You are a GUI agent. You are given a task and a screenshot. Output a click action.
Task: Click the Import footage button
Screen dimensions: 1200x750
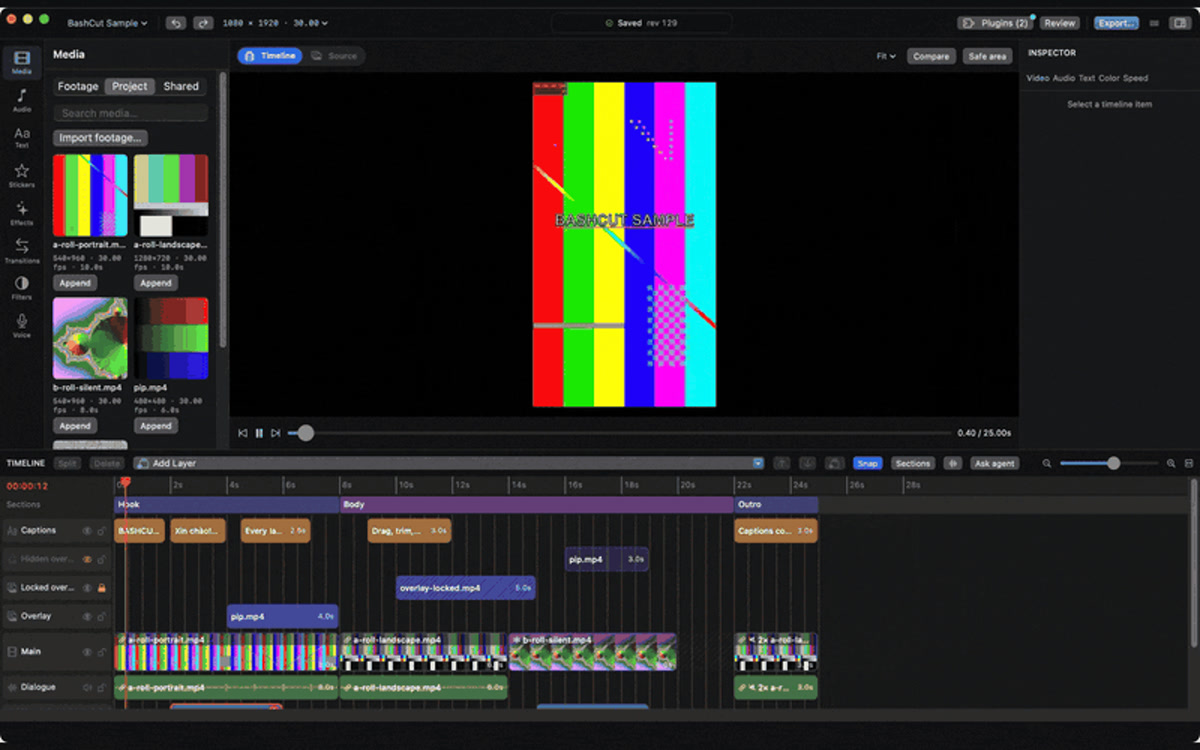100,138
